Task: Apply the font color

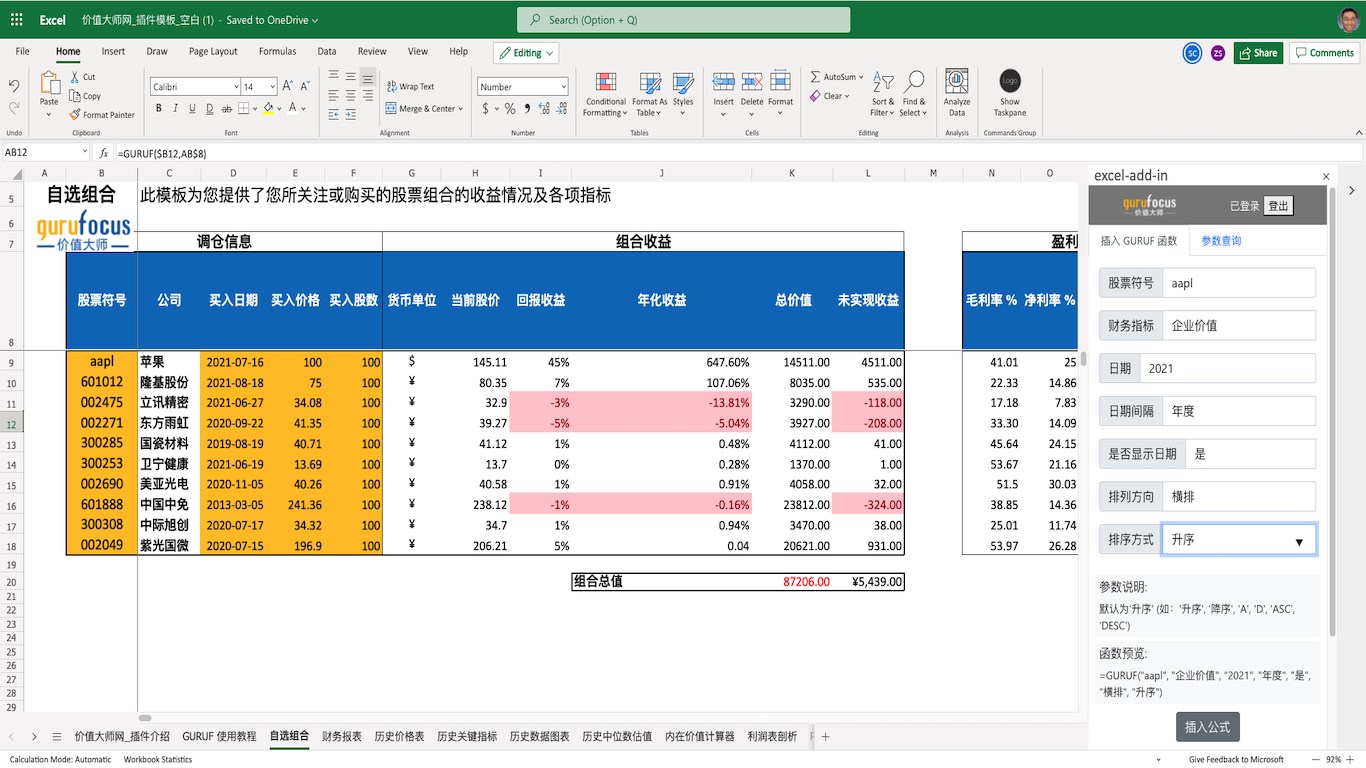Action: pos(293,108)
